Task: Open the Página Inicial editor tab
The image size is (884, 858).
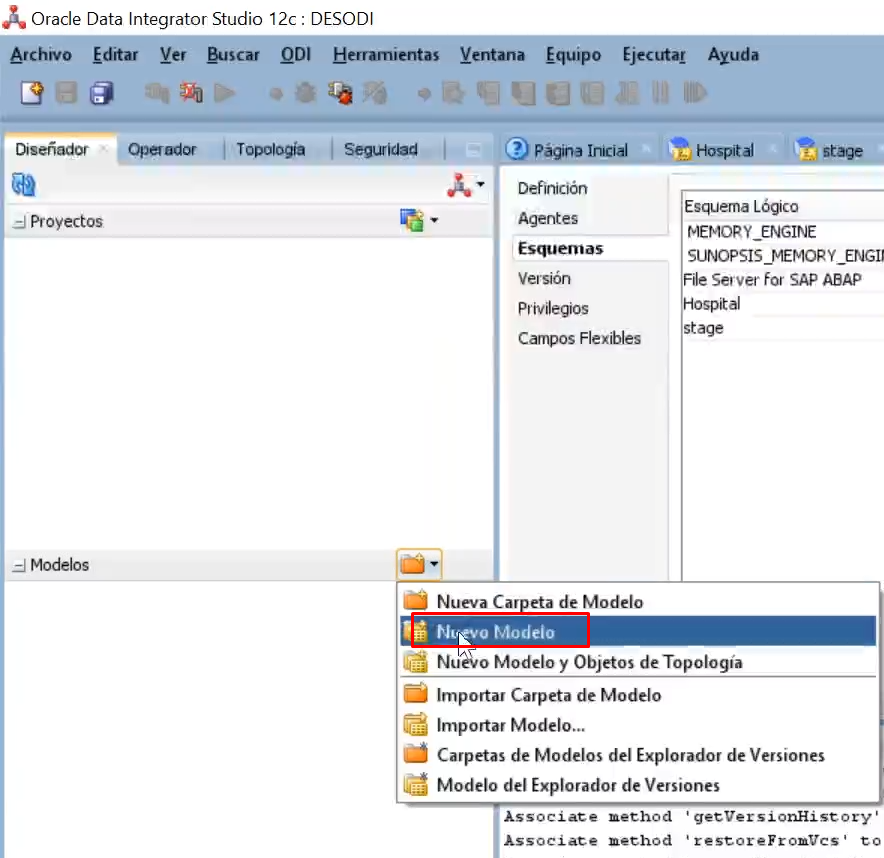Action: click(581, 151)
